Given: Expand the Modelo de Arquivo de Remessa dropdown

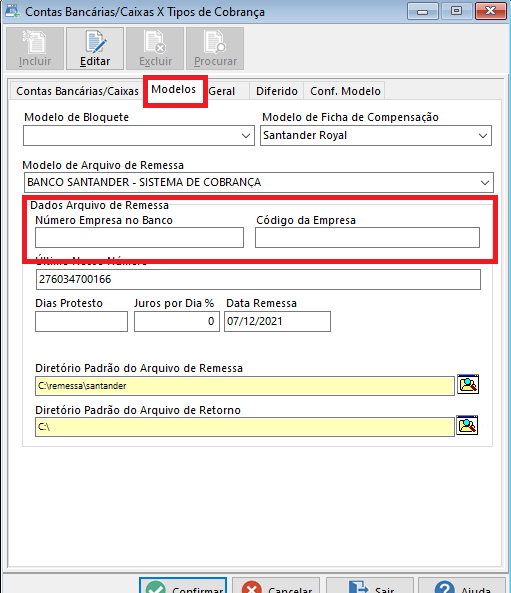Looking at the screenshot, I should [x=485, y=183].
